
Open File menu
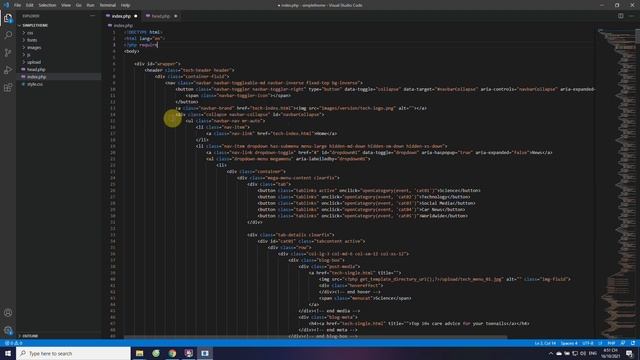18,5
